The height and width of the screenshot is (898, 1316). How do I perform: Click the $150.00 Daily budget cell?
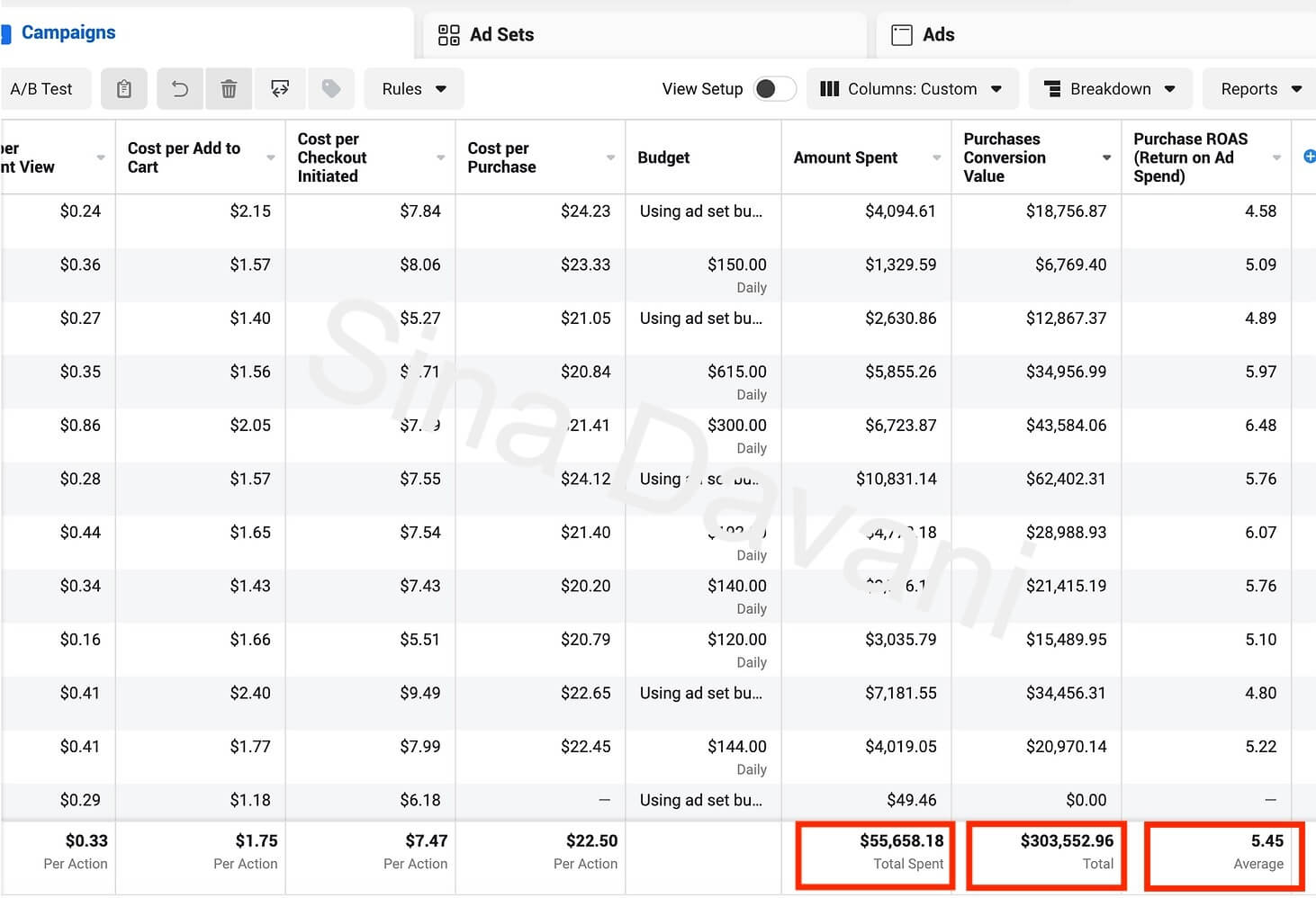click(736, 274)
